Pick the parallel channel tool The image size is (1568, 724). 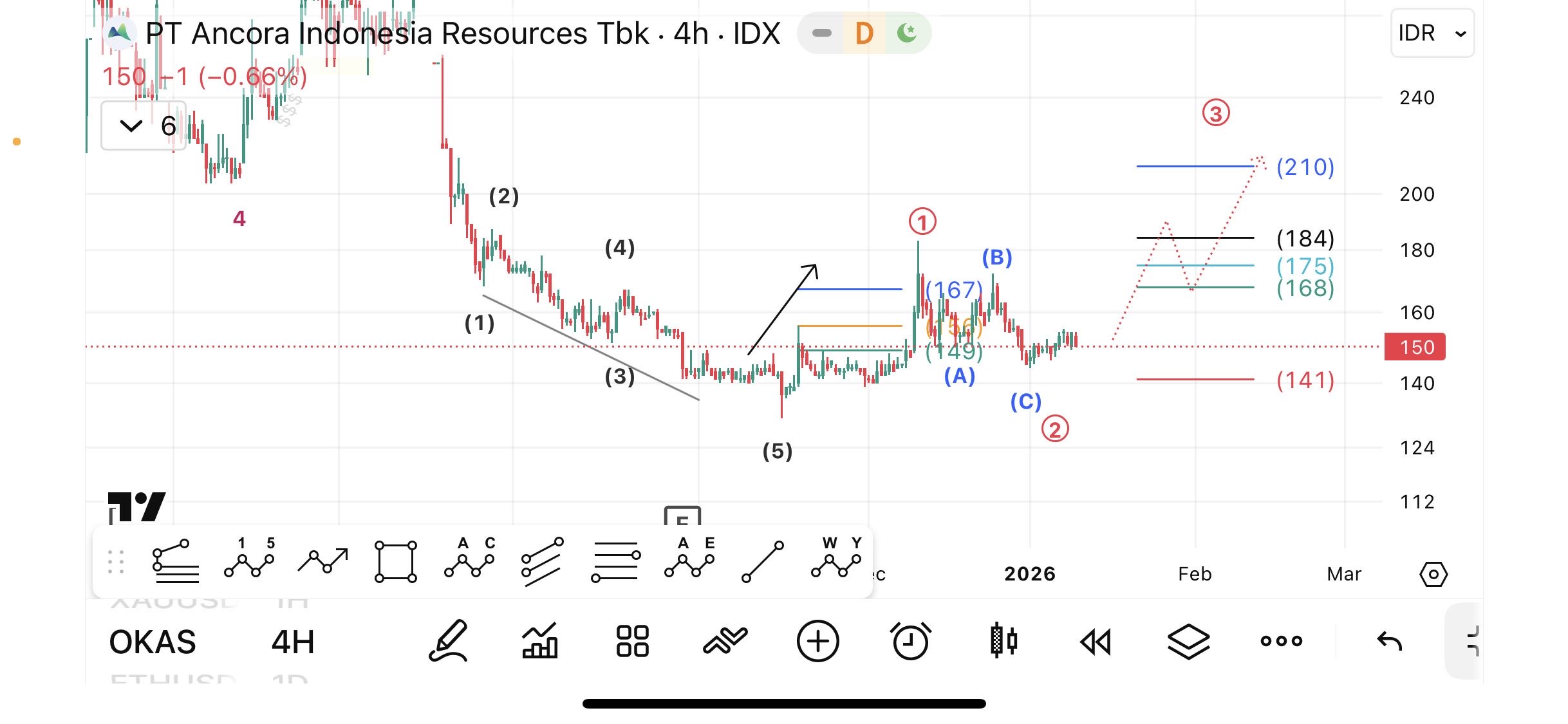coord(542,562)
